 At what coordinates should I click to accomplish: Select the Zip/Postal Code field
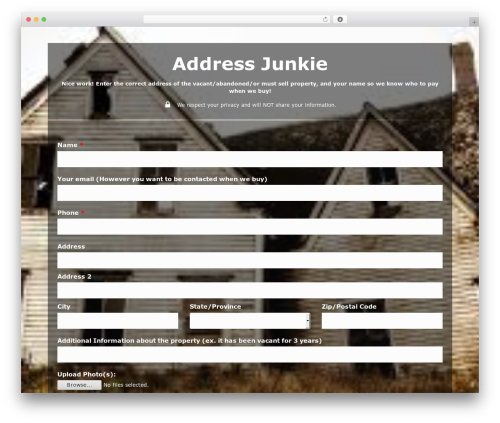click(x=382, y=321)
